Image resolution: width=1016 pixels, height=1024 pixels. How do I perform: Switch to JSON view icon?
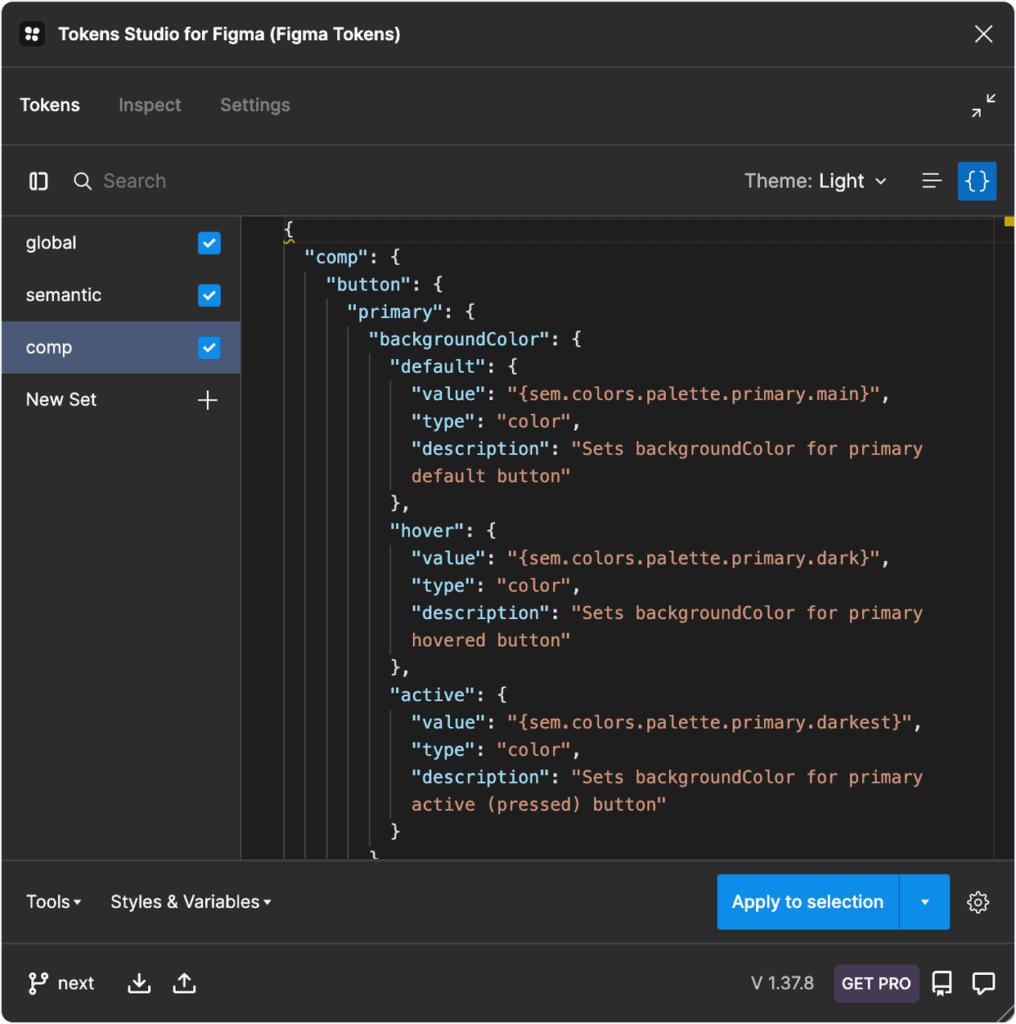(977, 181)
